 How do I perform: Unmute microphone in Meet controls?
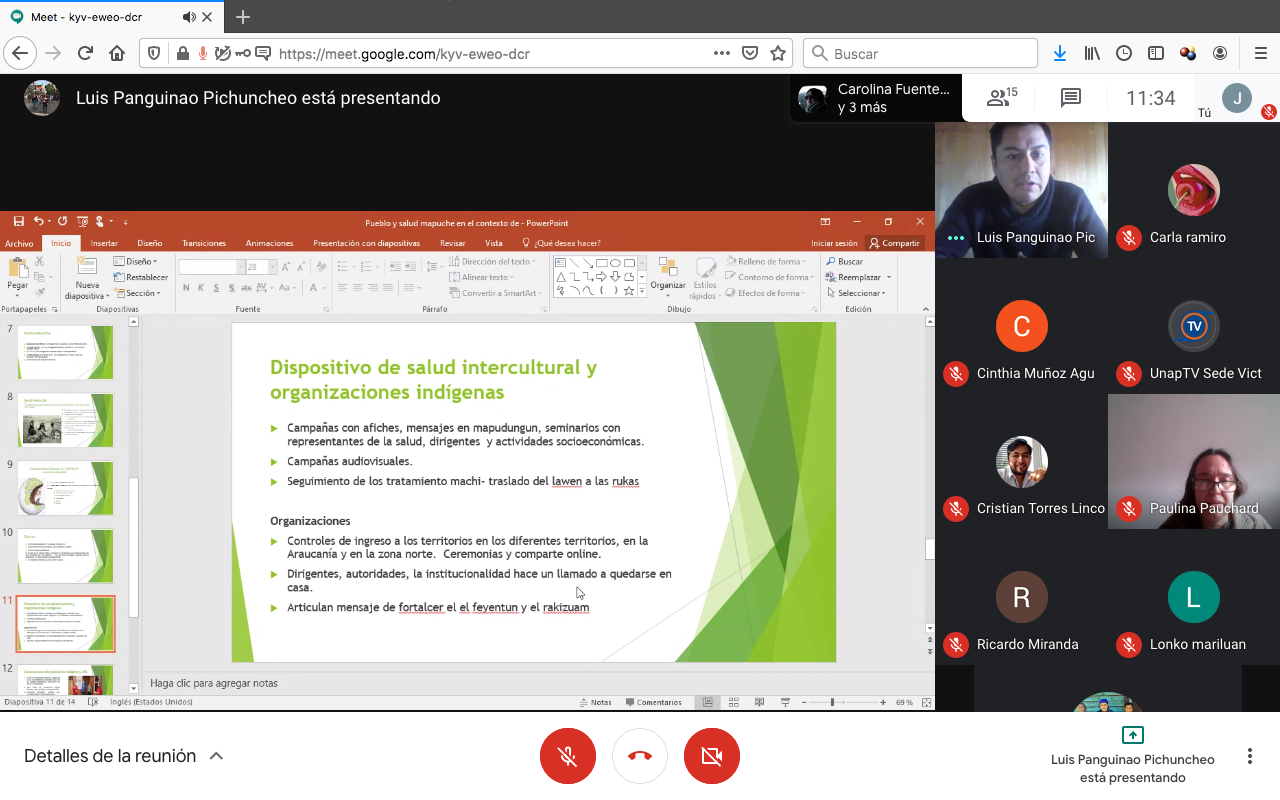pos(568,756)
